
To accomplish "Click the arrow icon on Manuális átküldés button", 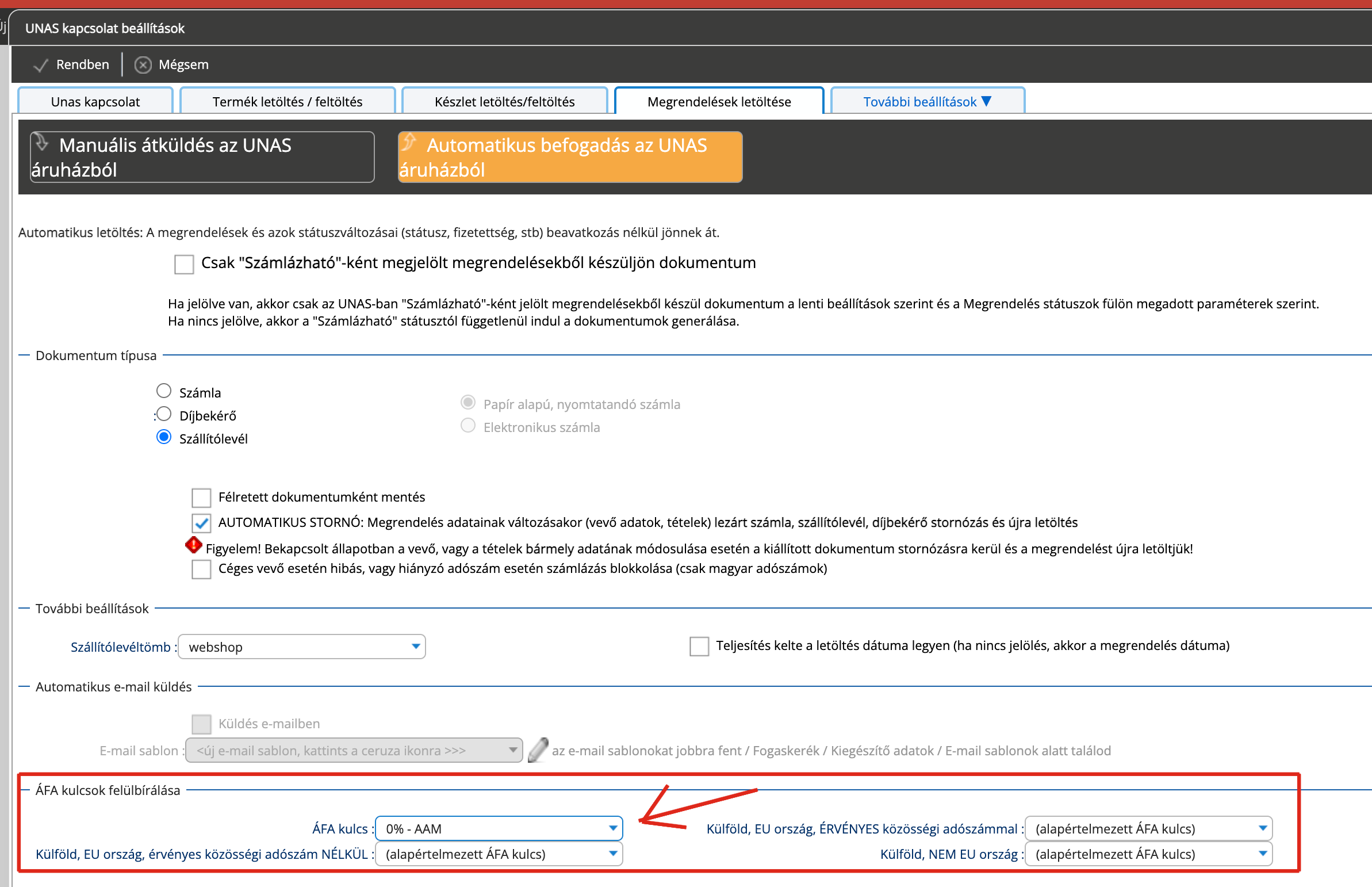I will [41, 142].
